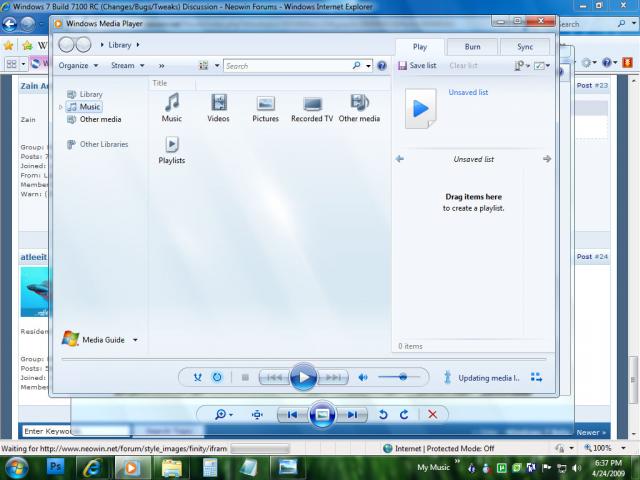Open the Music category icon
Image resolution: width=640 pixels, height=480 pixels.
click(172, 103)
